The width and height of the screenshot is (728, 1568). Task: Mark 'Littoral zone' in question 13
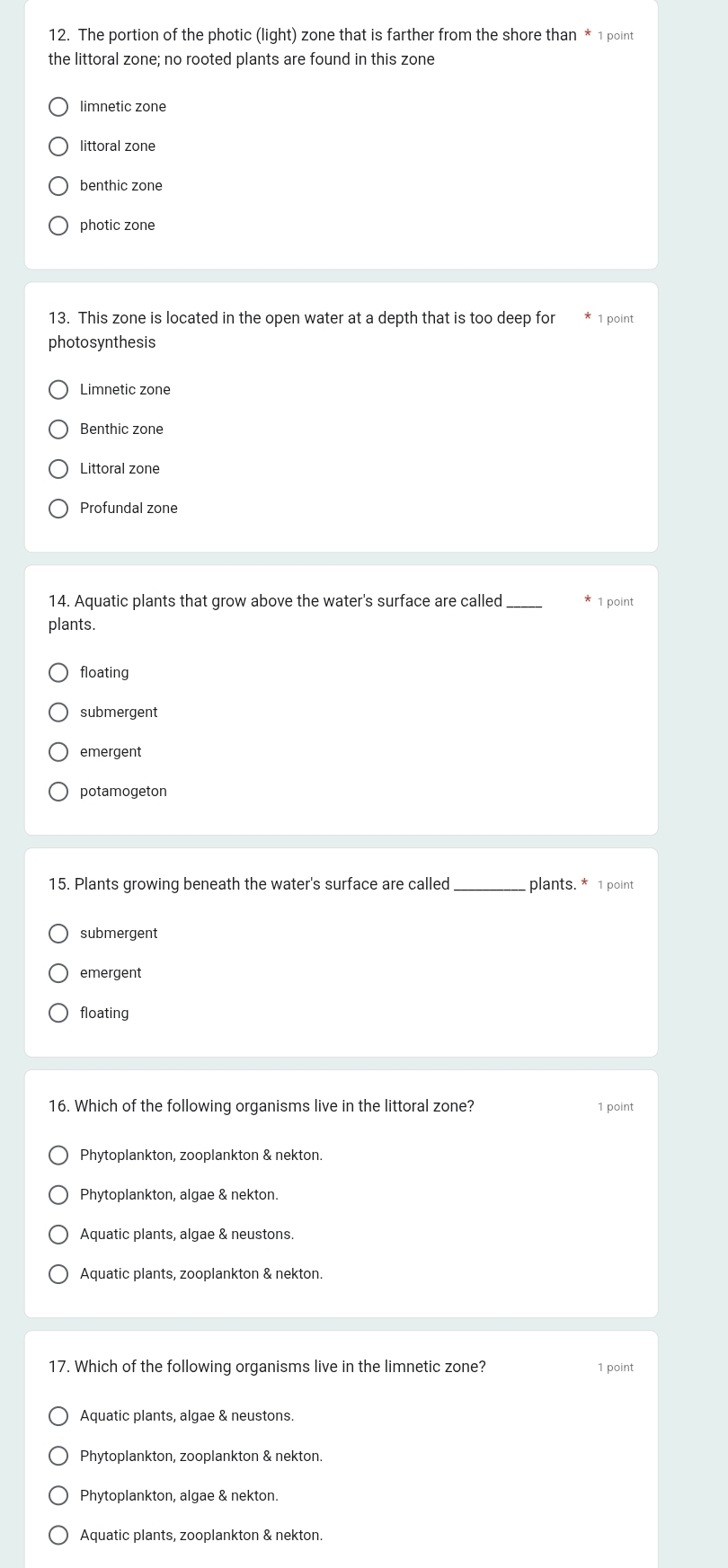58,470
